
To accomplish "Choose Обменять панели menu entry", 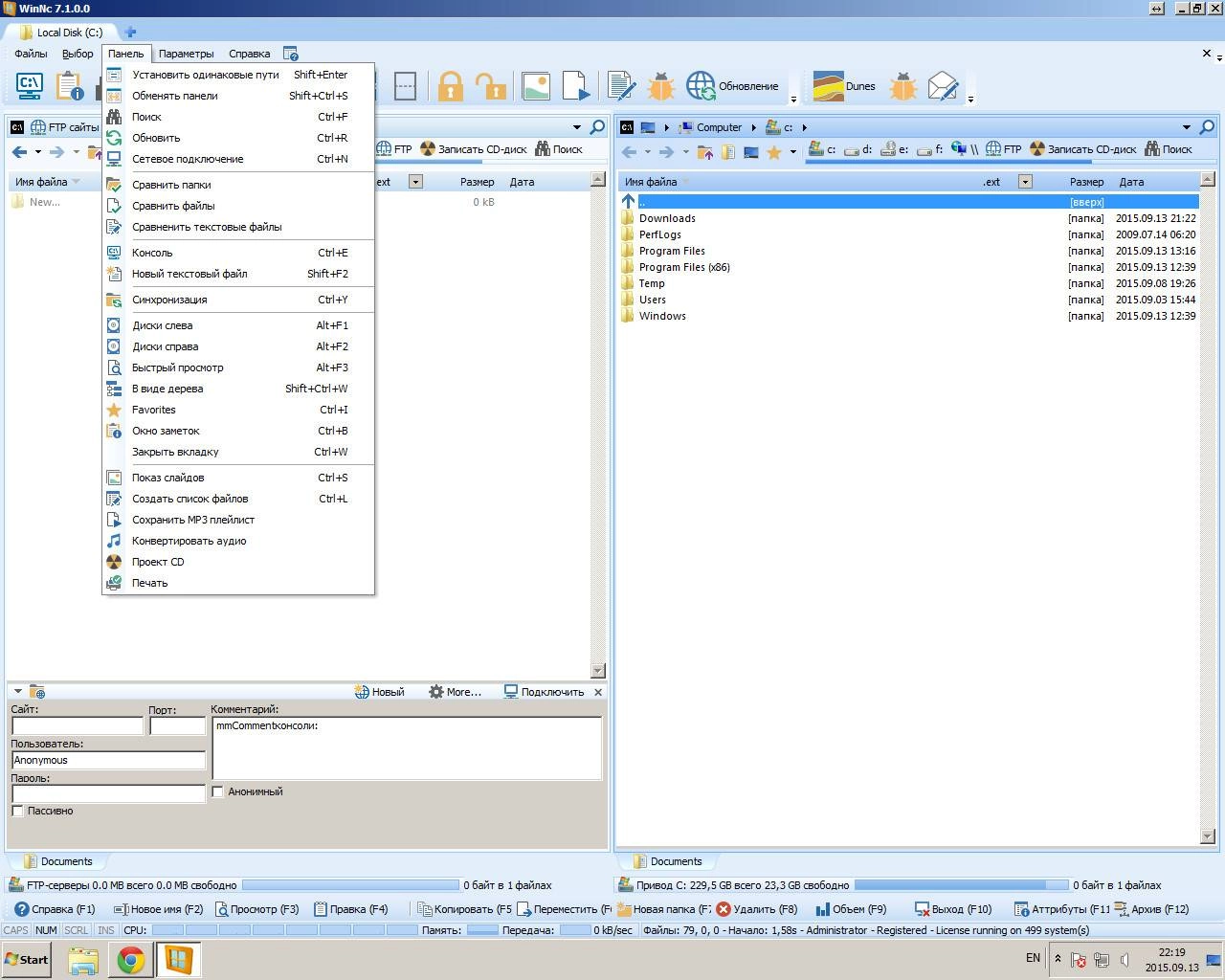I will [x=238, y=96].
